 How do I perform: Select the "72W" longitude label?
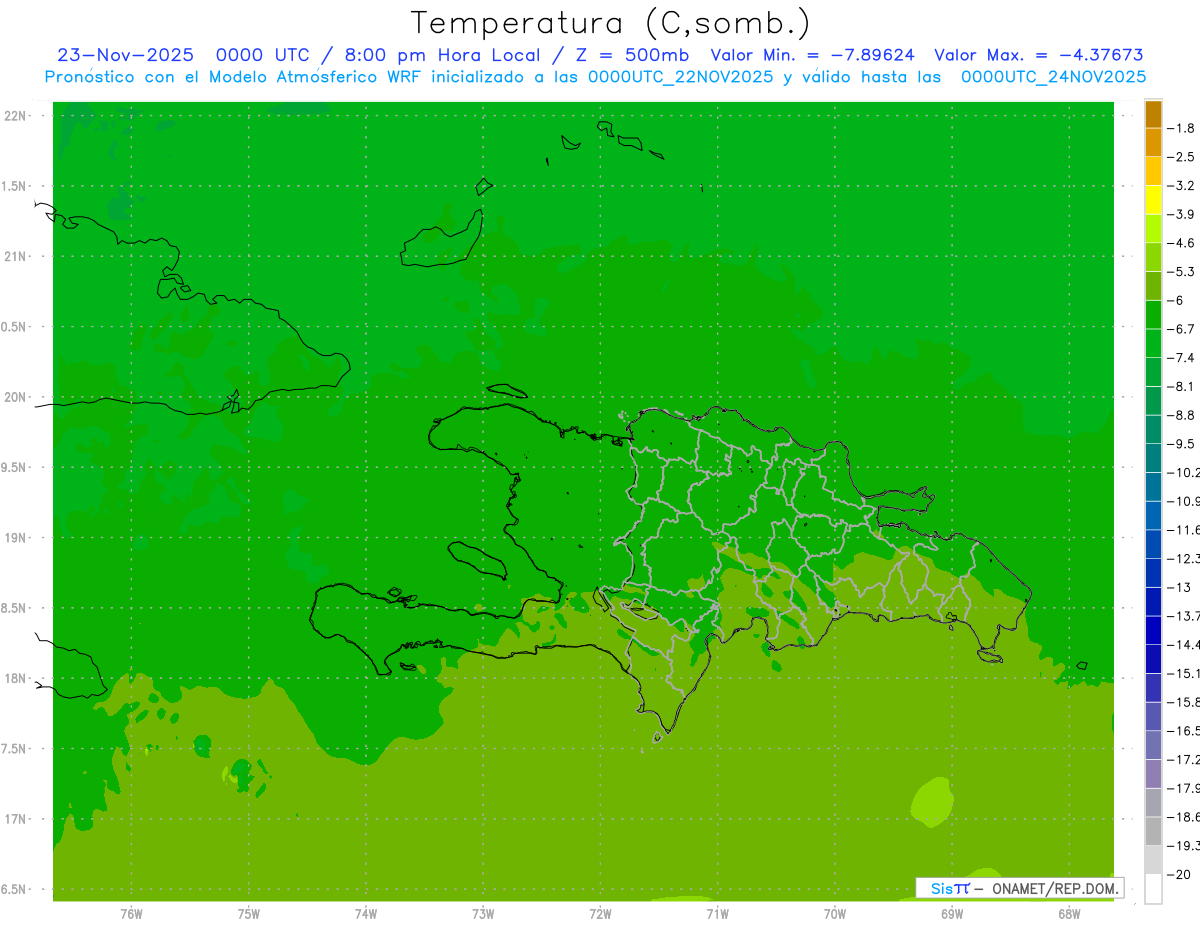600,914
